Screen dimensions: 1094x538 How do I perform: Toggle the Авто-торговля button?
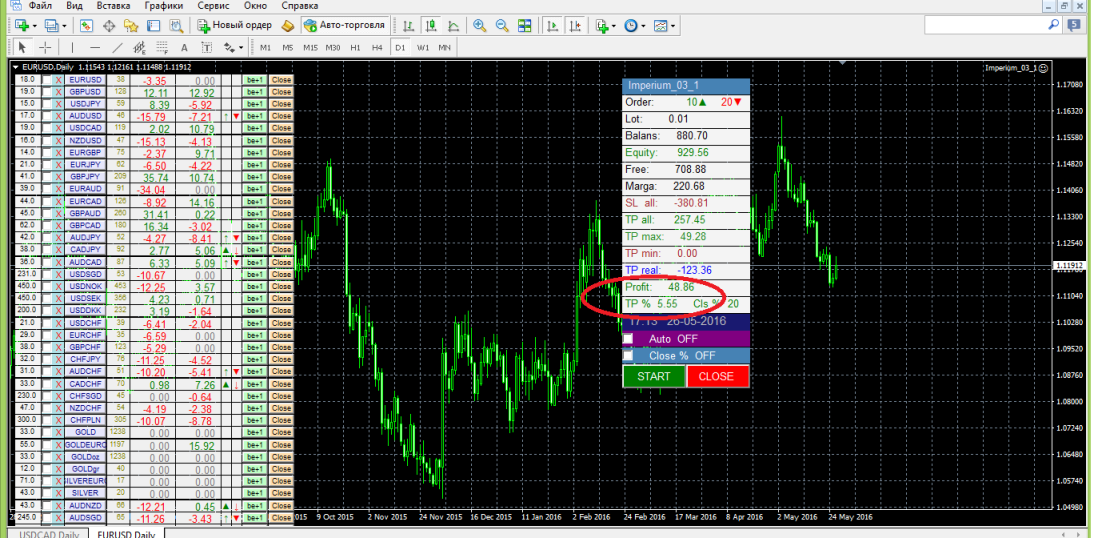coord(345,26)
